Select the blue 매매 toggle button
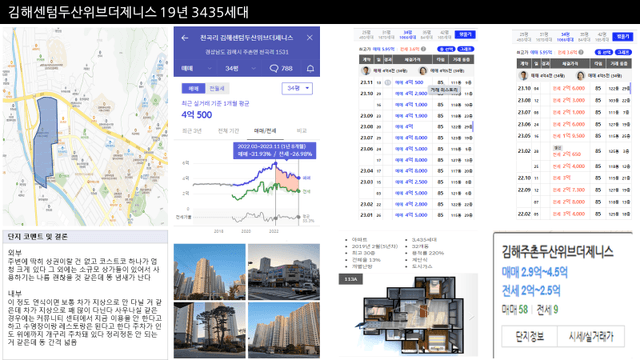Viewport: 640px width, 360px height. (x=194, y=88)
